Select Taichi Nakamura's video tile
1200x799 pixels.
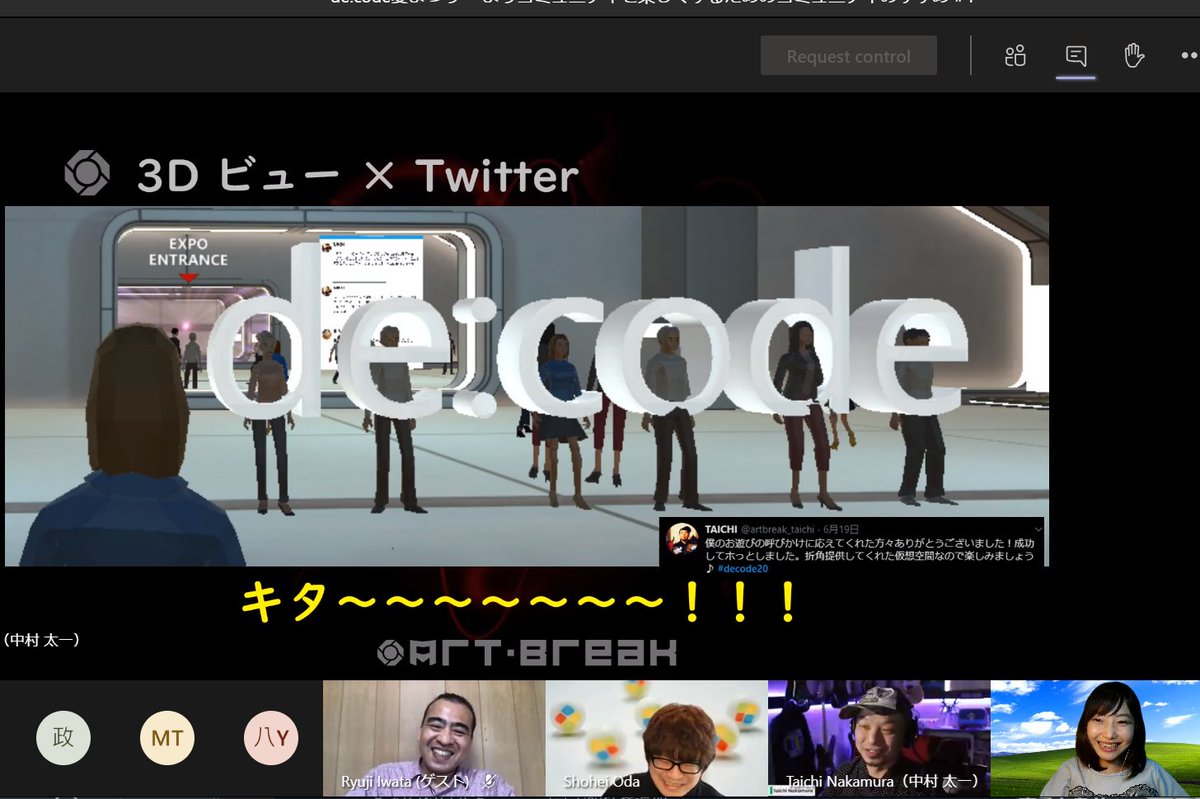click(878, 740)
